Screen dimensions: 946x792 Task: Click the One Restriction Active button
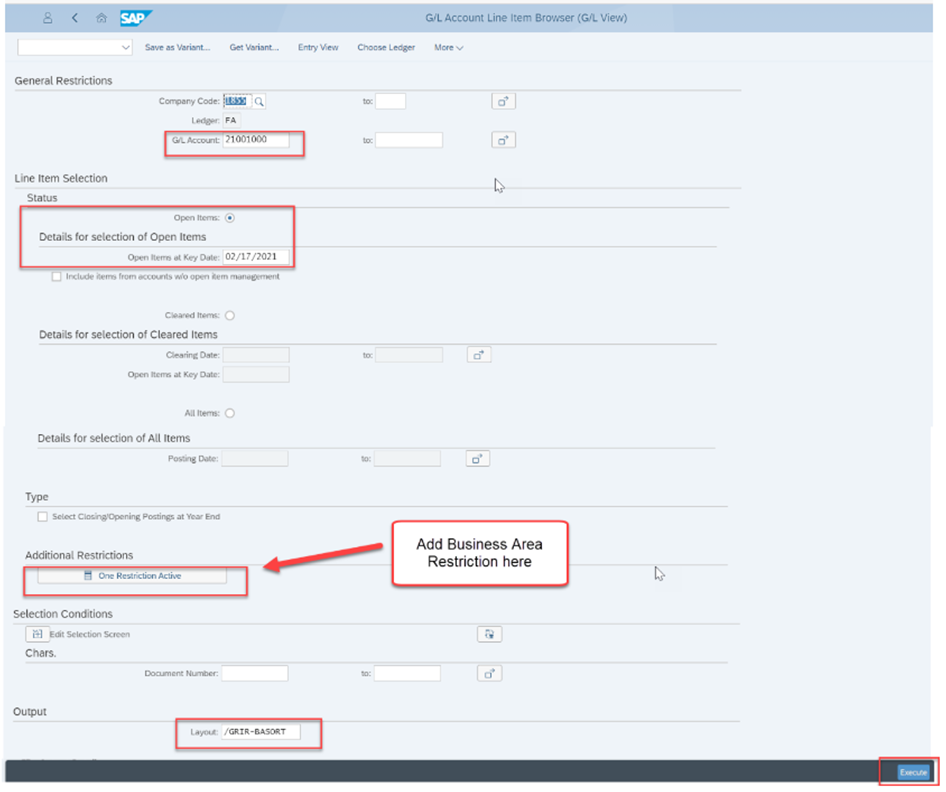pyautogui.click(x=132, y=576)
